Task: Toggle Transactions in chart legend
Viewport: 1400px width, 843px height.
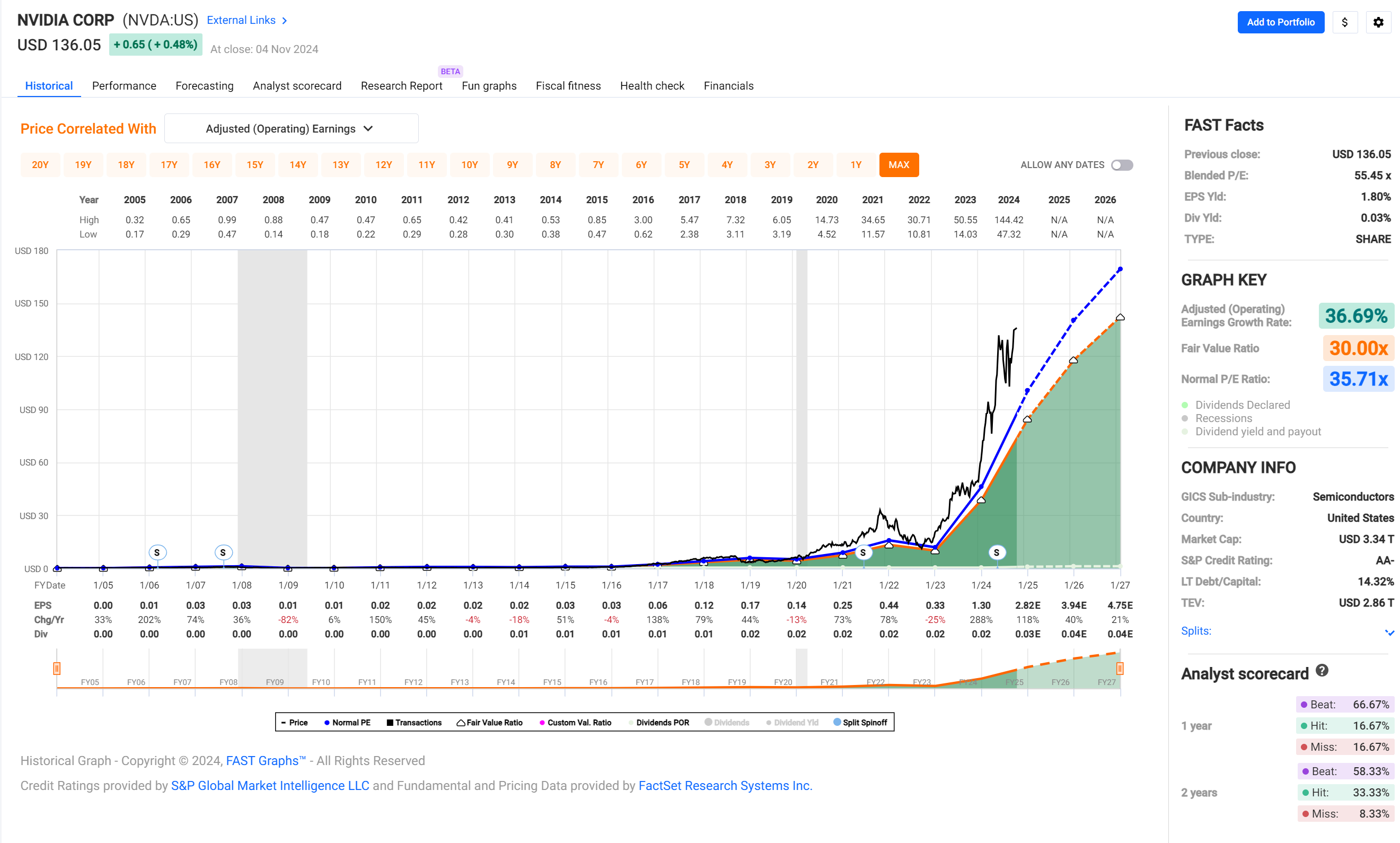Action: point(414,723)
